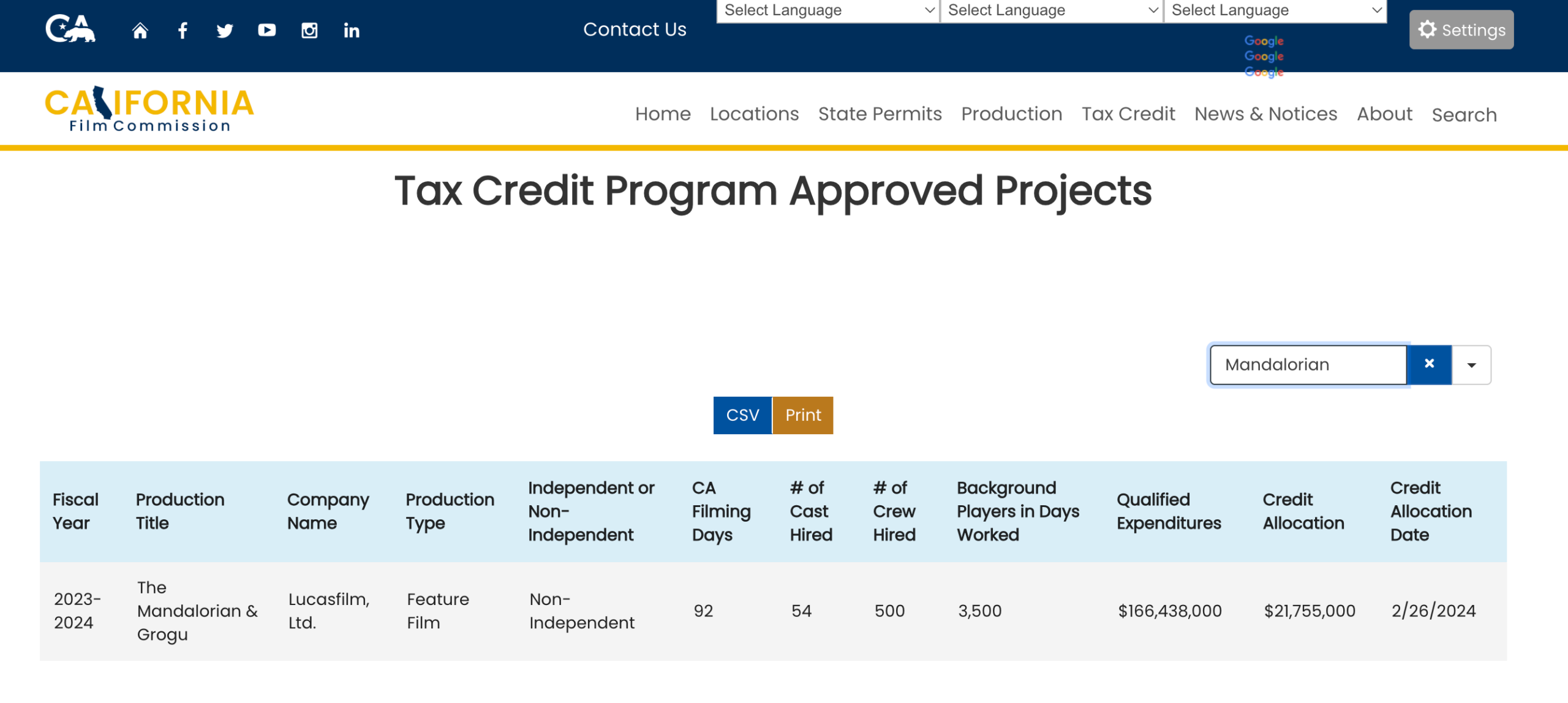Click the Settings gear button
Screen dimensions: 1568x703
tap(1461, 29)
